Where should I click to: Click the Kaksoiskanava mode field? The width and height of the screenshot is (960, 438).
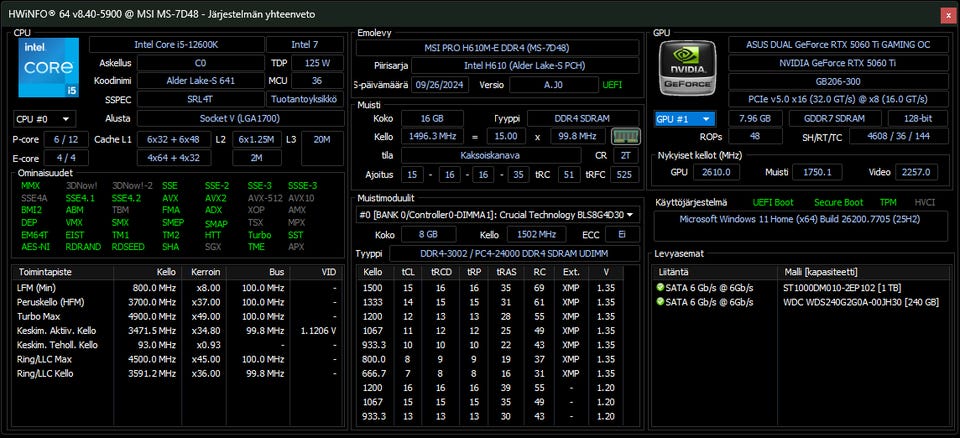tap(491, 156)
